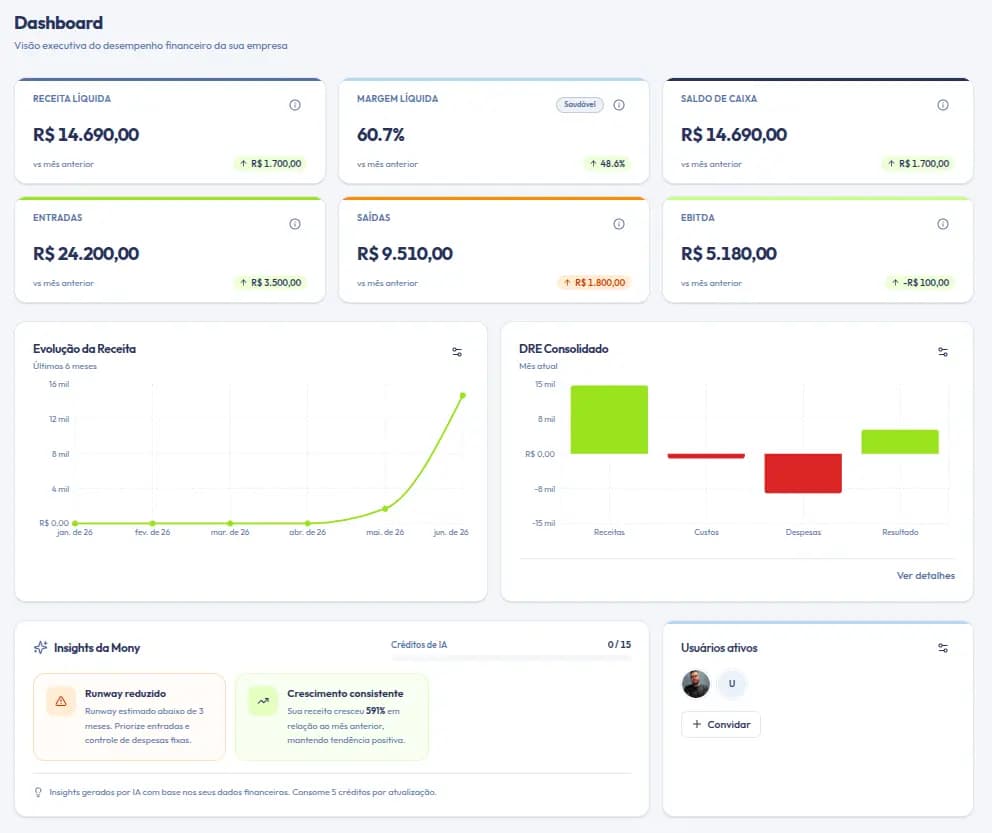
Task: Click the 60.7% Margem Líquida value
Action: point(381,135)
